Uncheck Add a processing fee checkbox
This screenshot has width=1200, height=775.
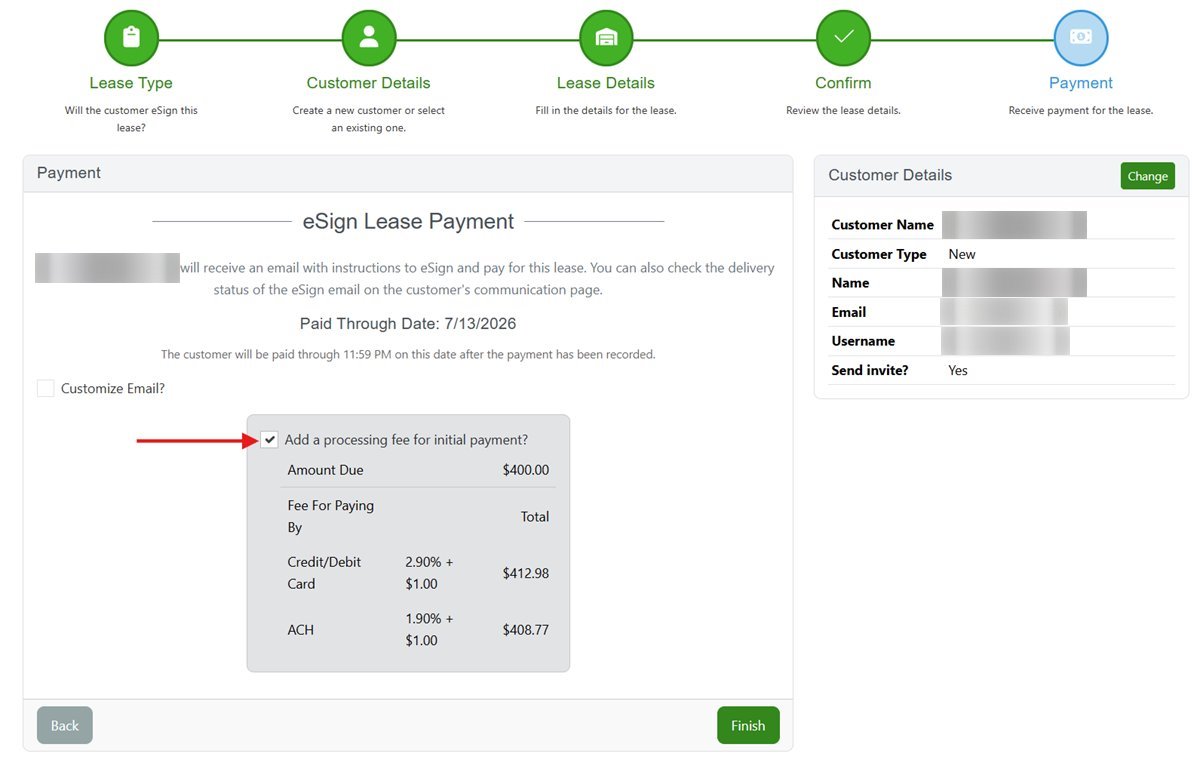269,440
